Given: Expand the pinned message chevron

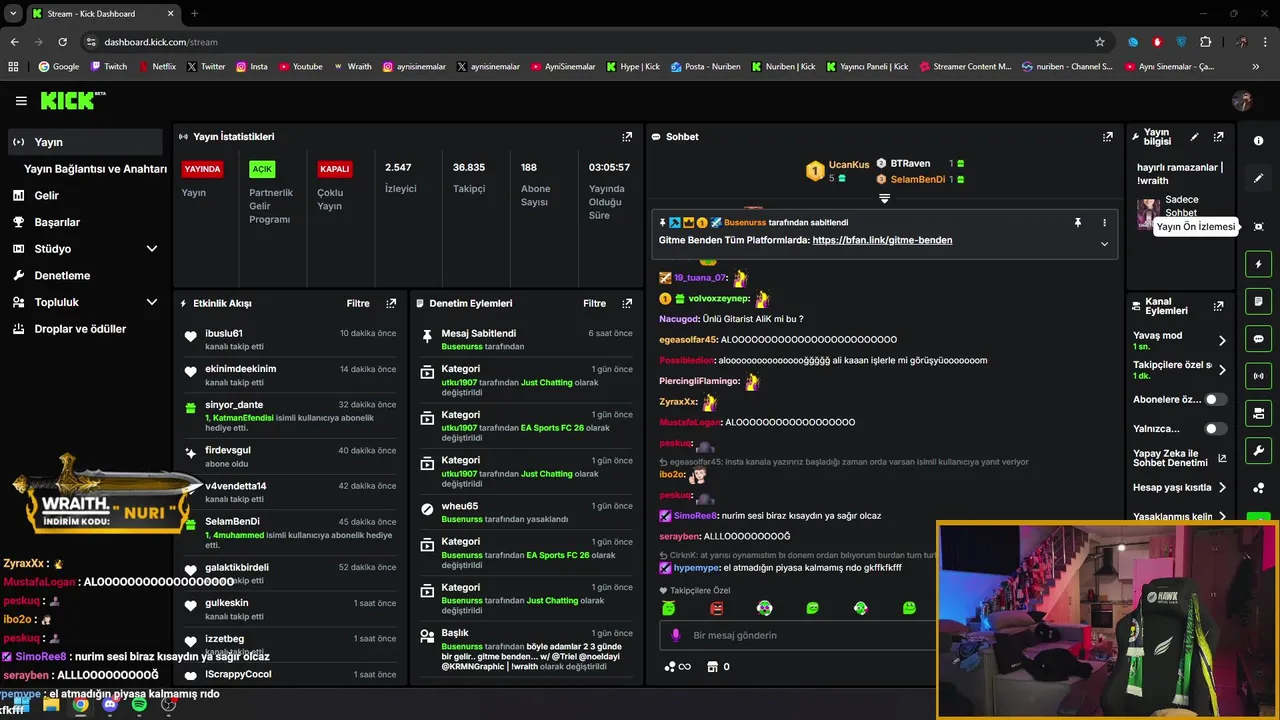Looking at the screenshot, I should 1104,243.
